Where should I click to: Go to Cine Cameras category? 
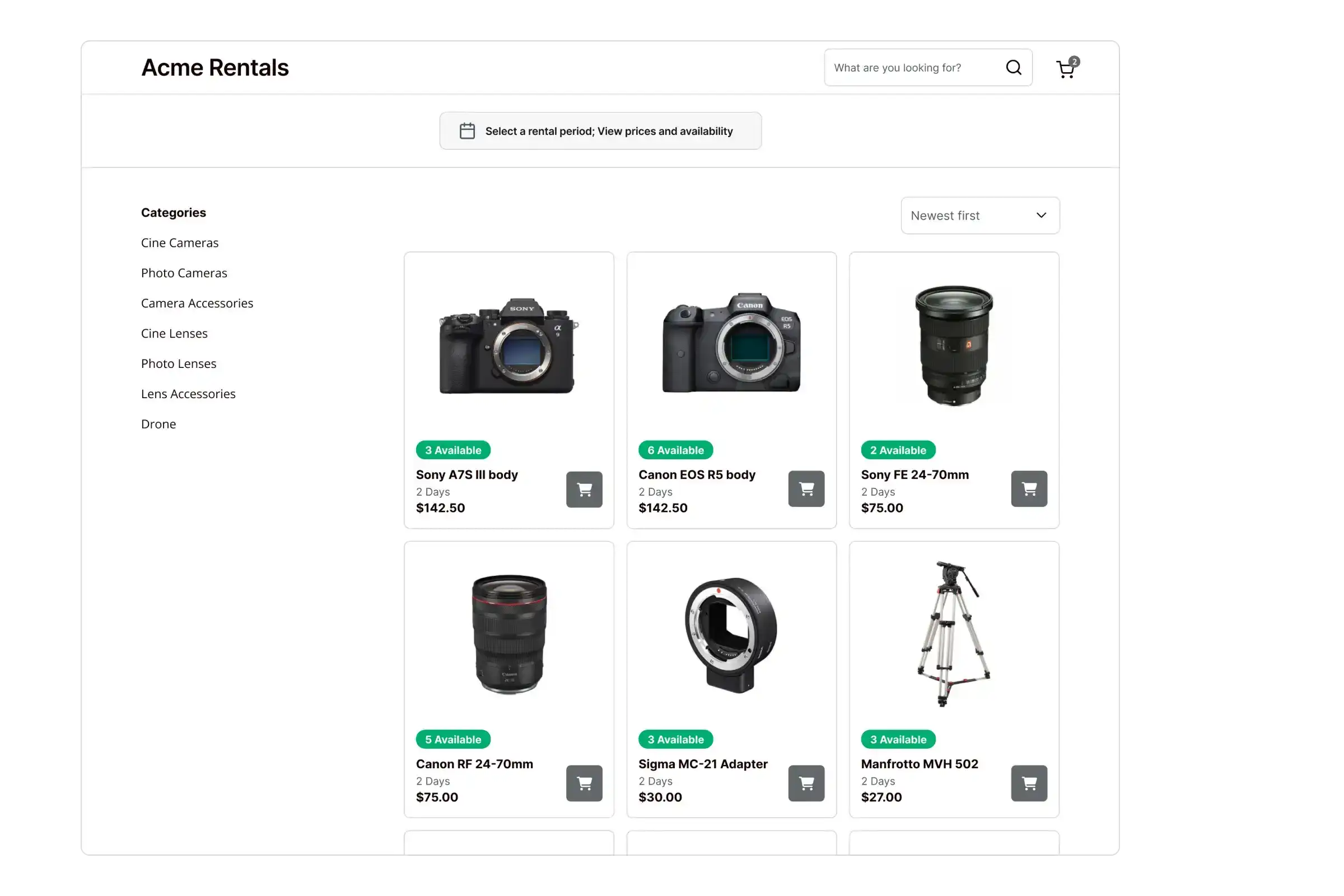(x=179, y=243)
